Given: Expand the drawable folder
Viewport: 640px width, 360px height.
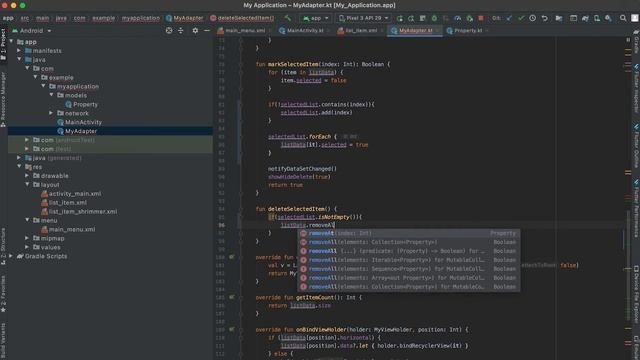Looking at the screenshot, I should [27, 176].
